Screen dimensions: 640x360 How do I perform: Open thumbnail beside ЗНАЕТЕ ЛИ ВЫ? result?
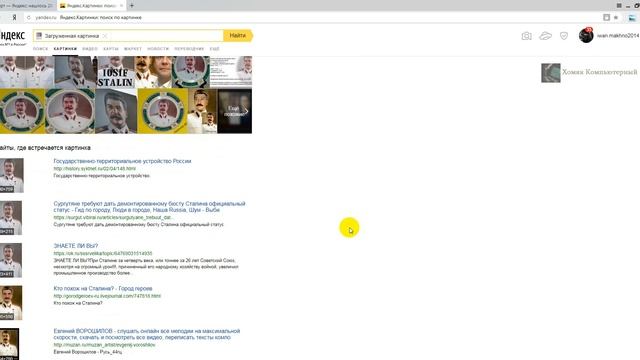[x=11, y=260]
